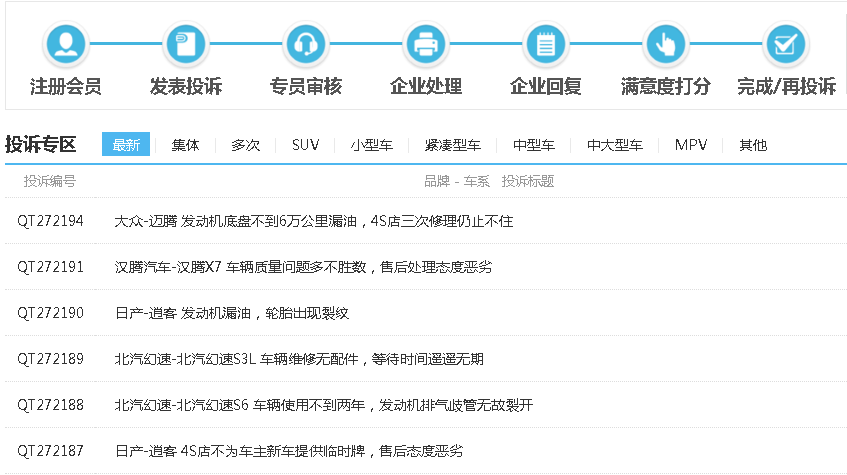Click the 企业处理 printer icon

(x=426, y=44)
